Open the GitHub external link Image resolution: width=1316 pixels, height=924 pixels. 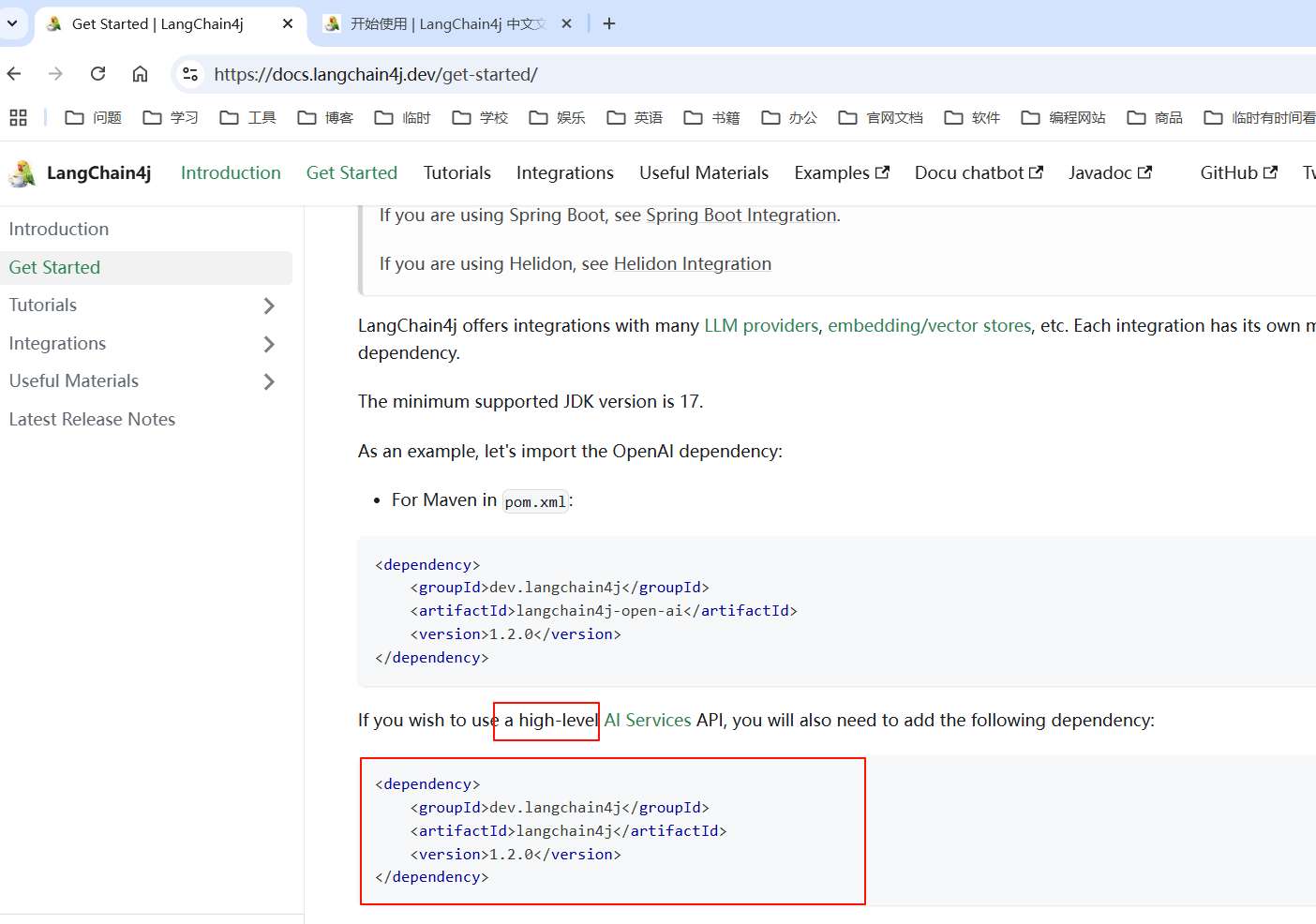pyautogui.click(x=1237, y=173)
